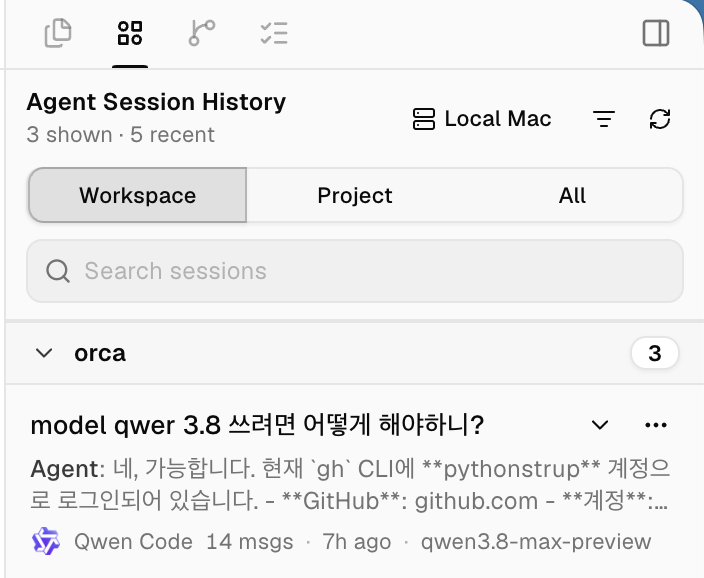Expand the qwer 3.8 session chevron
Viewport: 704px width, 578px height.
pos(600,424)
